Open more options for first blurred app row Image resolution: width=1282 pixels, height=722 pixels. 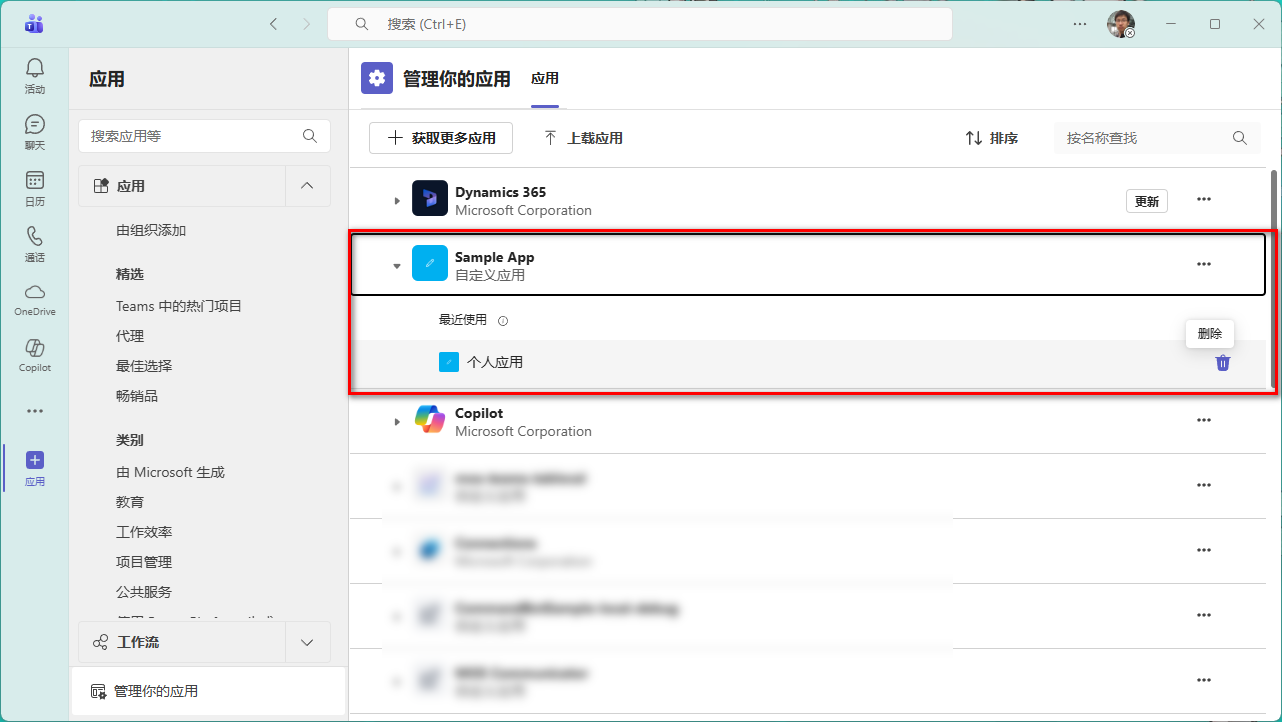pyautogui.click(x=1204, y=485)
